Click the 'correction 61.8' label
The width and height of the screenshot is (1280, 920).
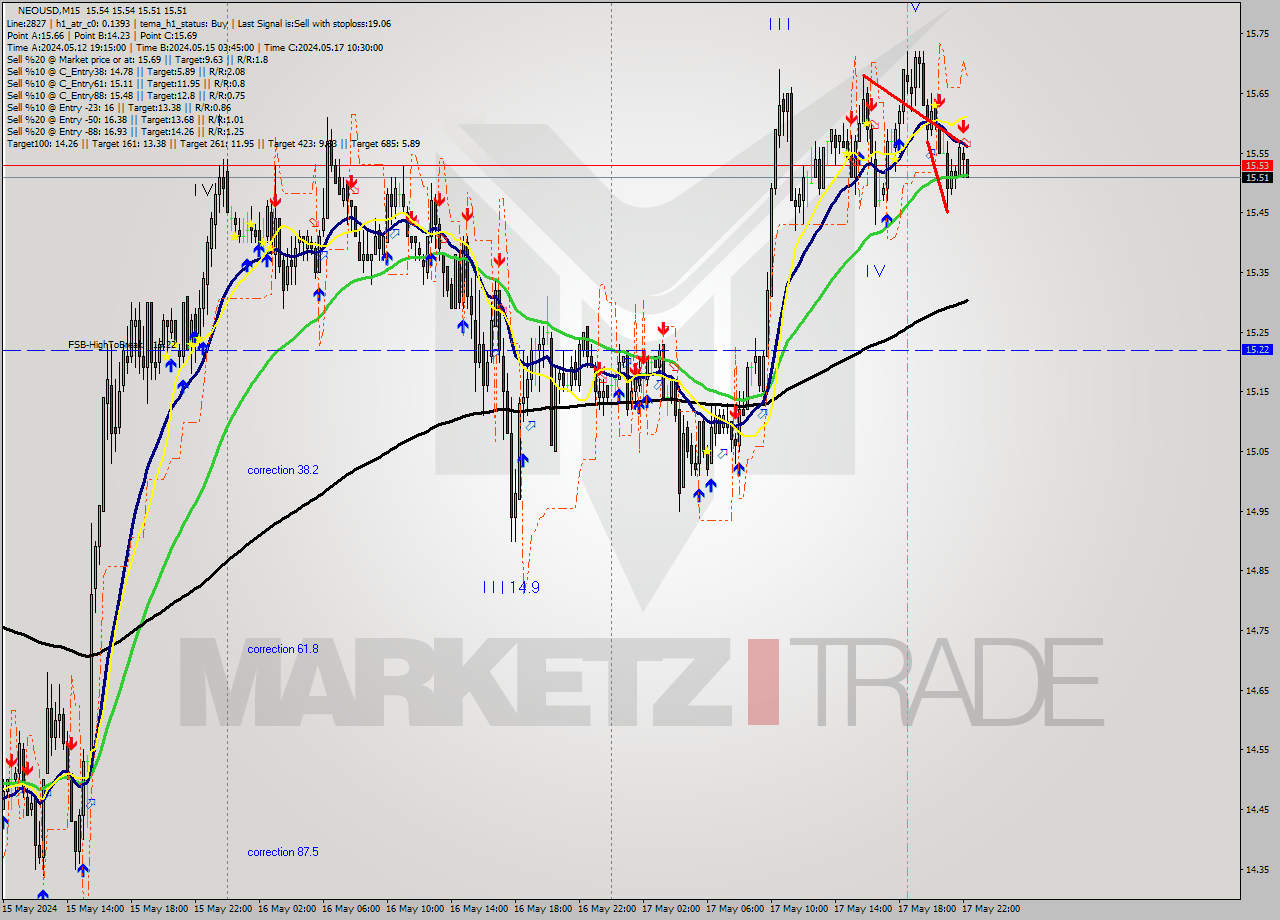click(x=283, y=649)
